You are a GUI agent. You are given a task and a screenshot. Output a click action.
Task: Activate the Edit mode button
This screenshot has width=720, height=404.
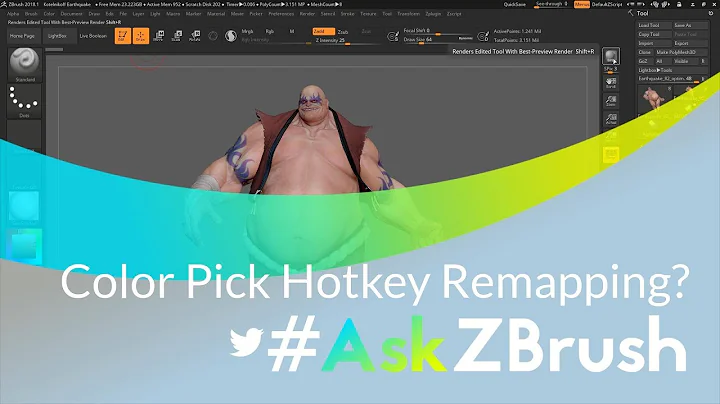pyautogui.click(x=123, y=36)
